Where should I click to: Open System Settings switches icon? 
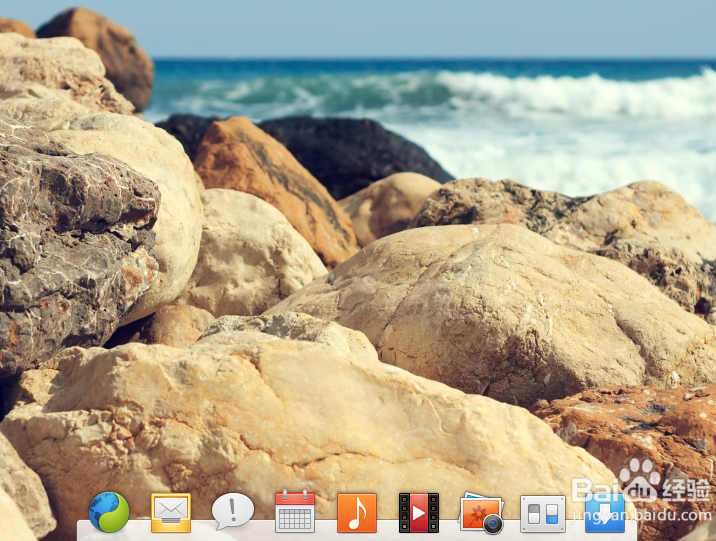pyautogui.click(x=543, y=513)
